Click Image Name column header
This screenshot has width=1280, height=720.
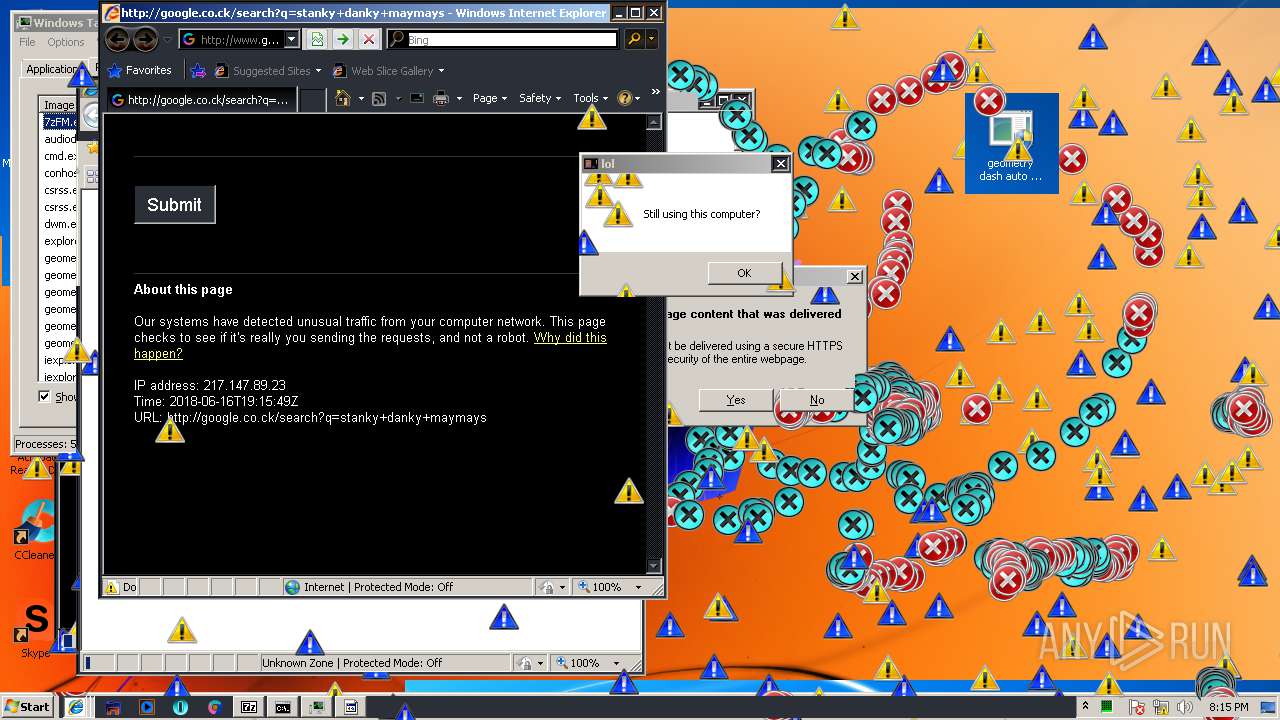click(x=58, y=105)
